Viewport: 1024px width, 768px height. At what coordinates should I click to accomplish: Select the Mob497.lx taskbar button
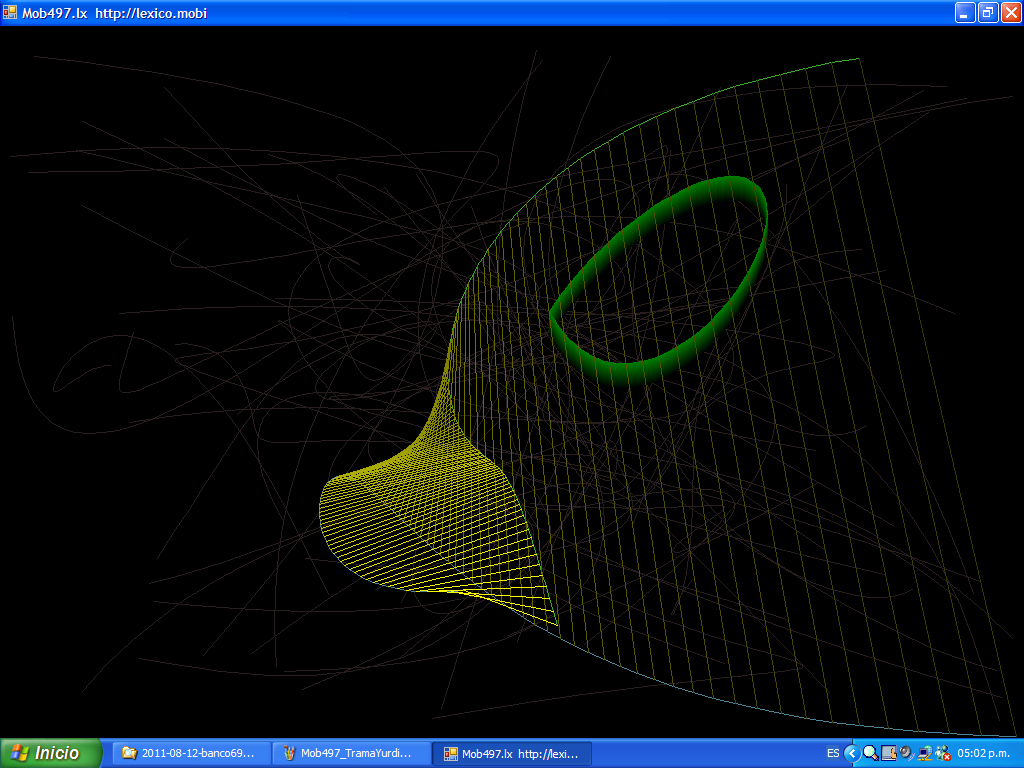[512, 753]
